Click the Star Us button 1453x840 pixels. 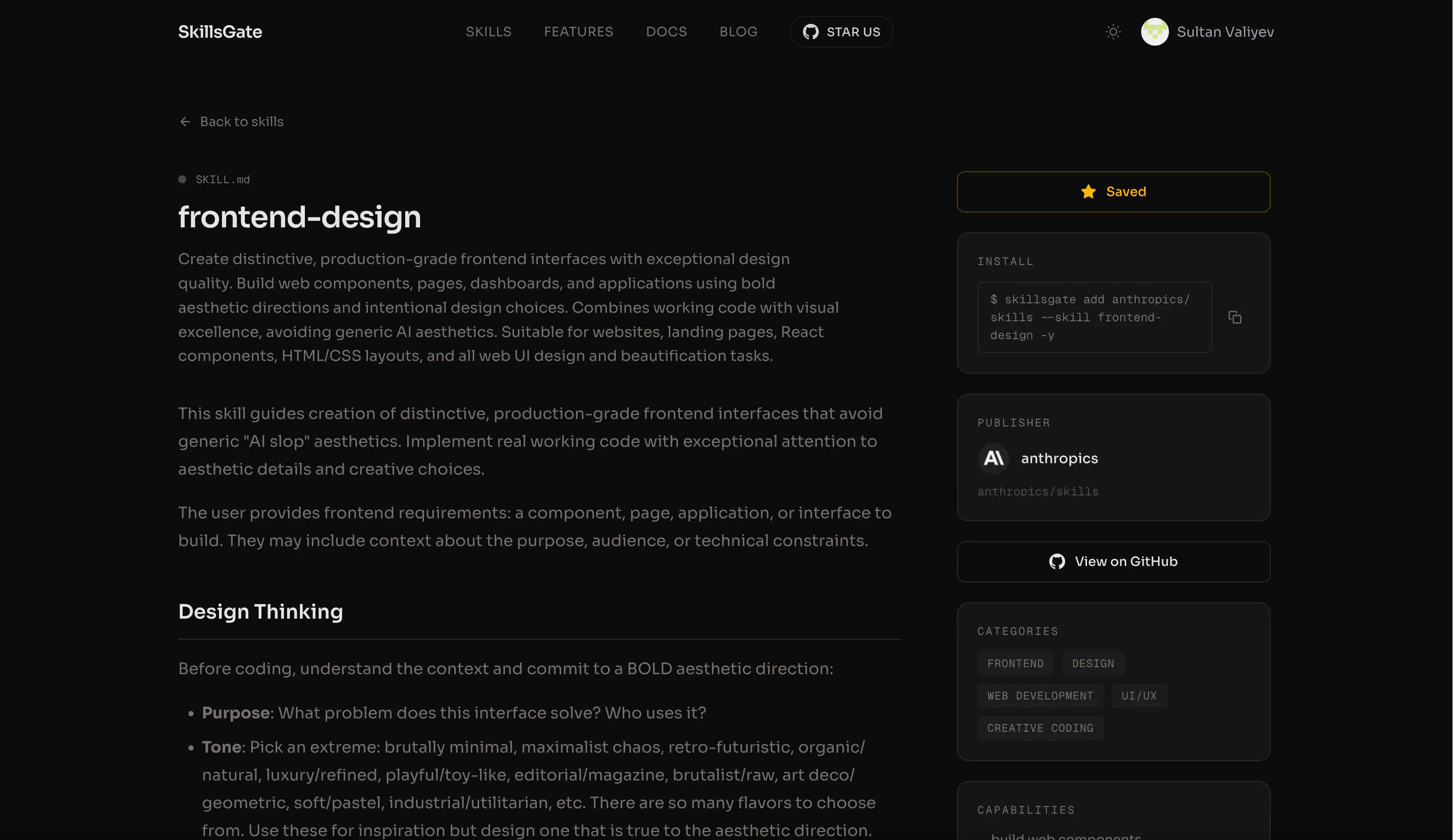click(841, 32)
